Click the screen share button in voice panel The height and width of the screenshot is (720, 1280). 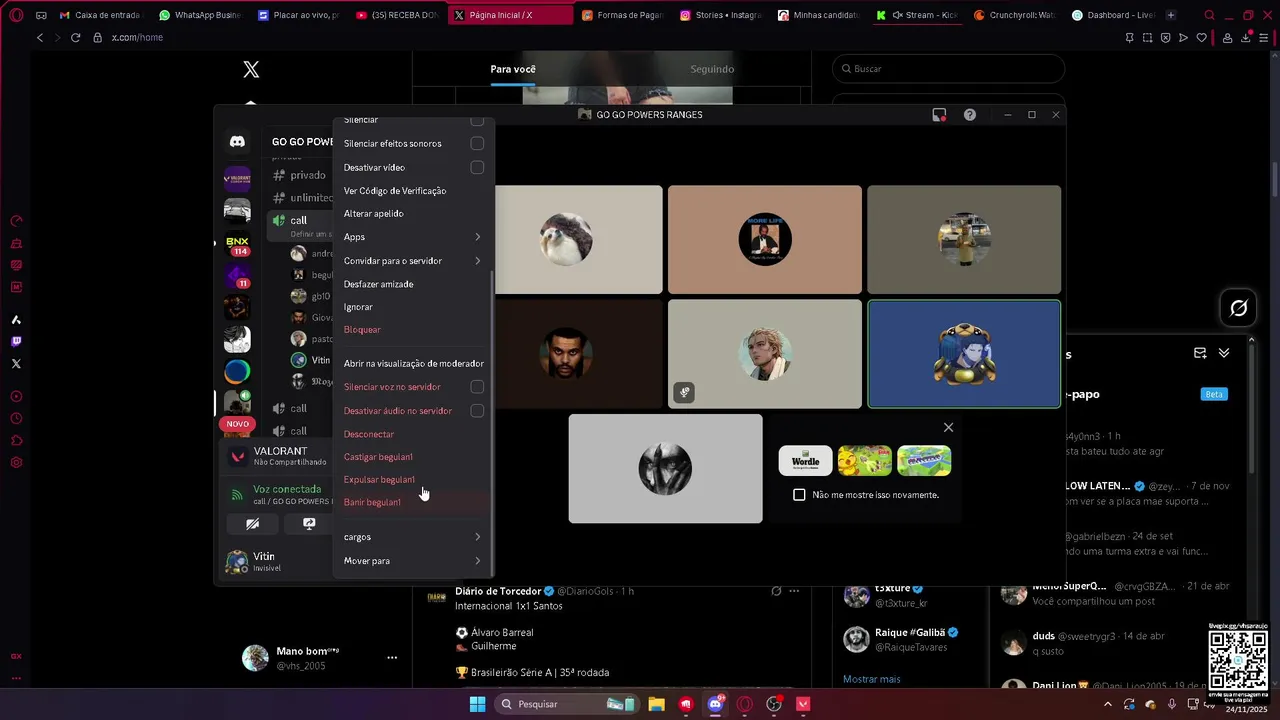[309, 524]
